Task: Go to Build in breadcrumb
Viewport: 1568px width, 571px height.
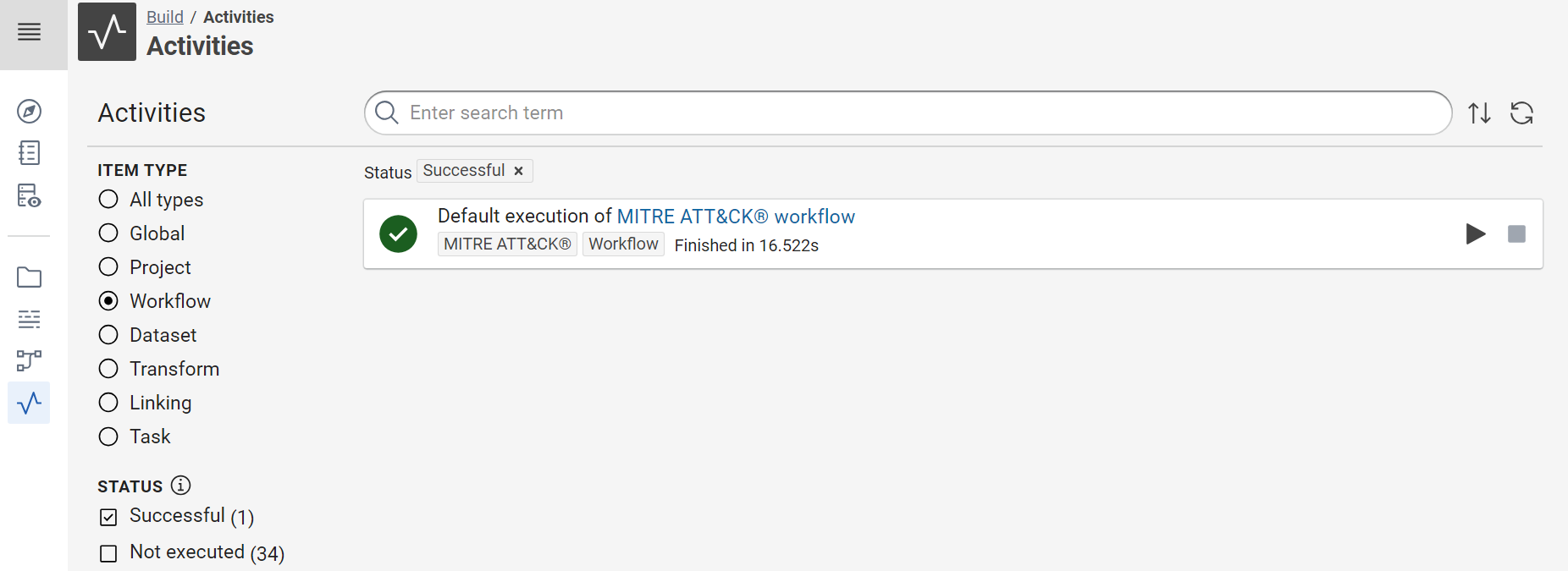Action: point(164,17)
